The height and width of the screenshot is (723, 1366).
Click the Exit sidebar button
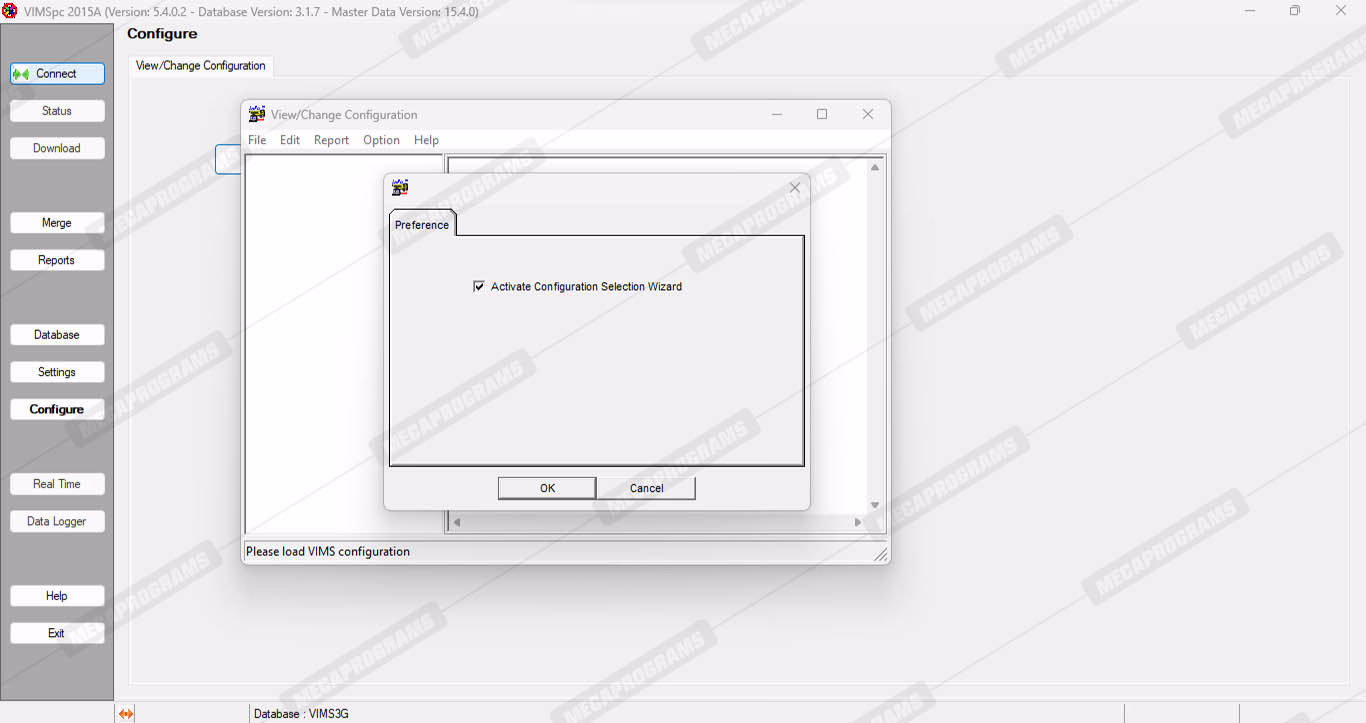click(x=57, y=633)
